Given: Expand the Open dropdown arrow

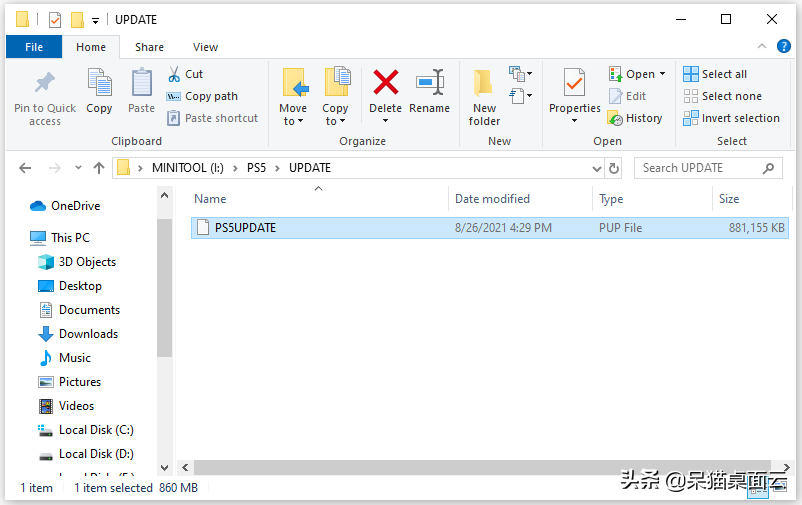Looking at the screenshot, I should 662,74.
